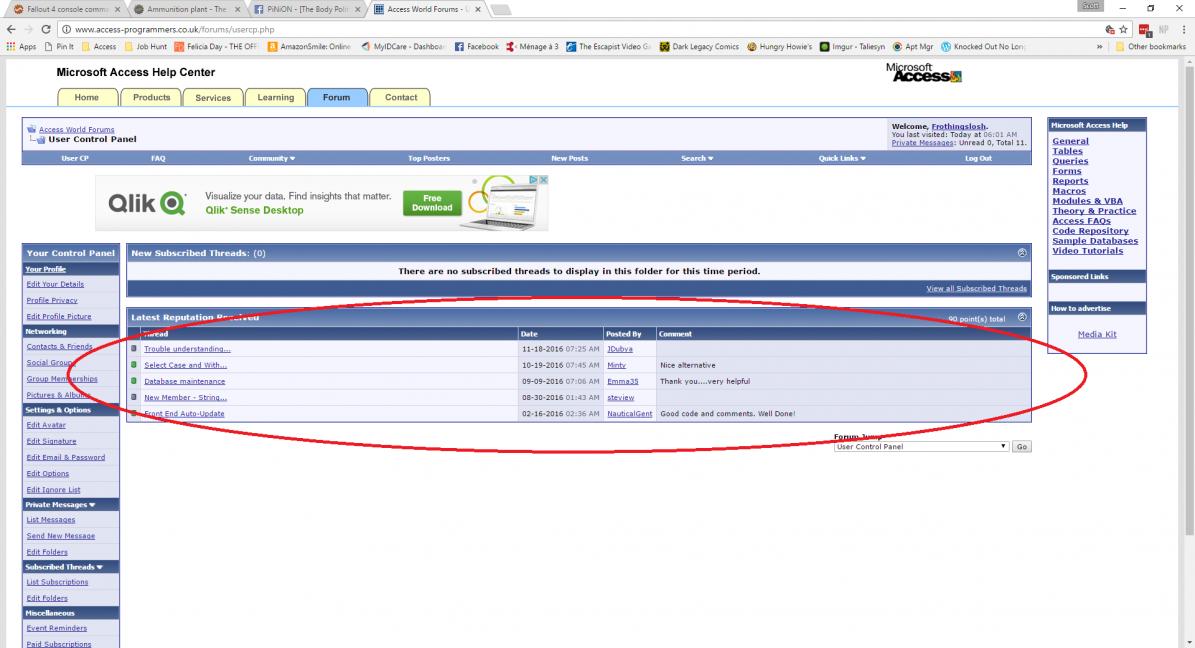Click the Free Download button in Qlik ad

point(432,203)
